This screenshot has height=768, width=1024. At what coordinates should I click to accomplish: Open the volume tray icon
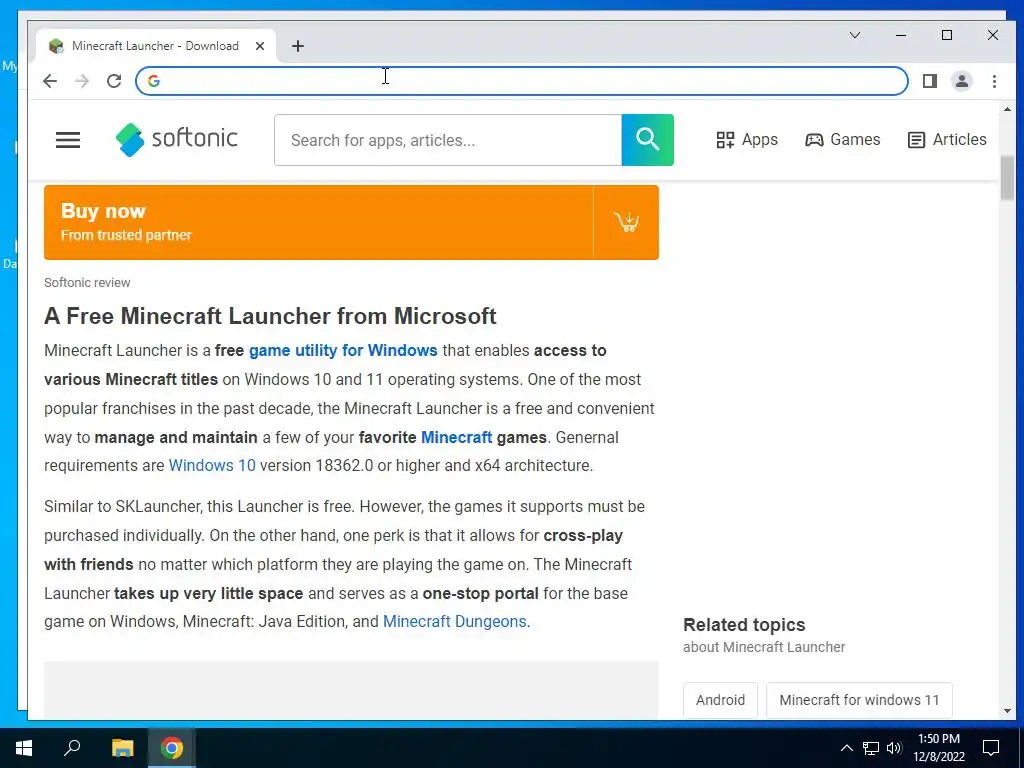coord(894,748)
